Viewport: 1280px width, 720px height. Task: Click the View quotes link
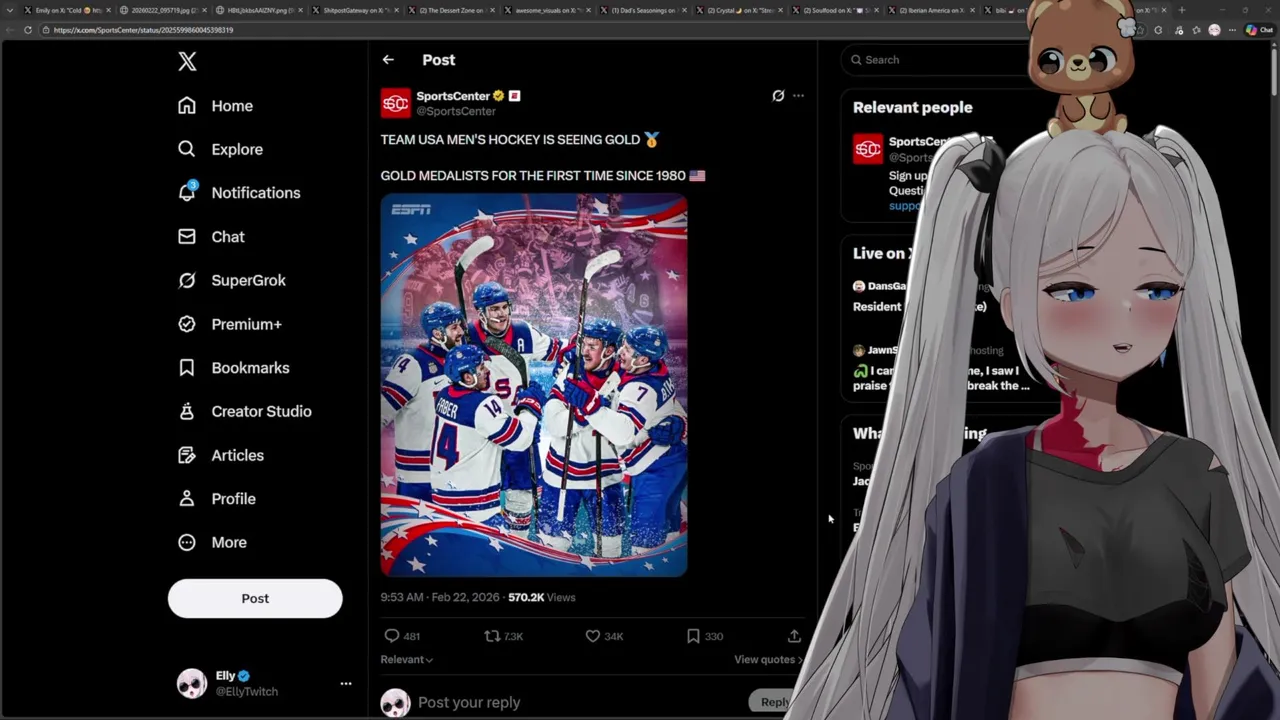pos(768,660)
